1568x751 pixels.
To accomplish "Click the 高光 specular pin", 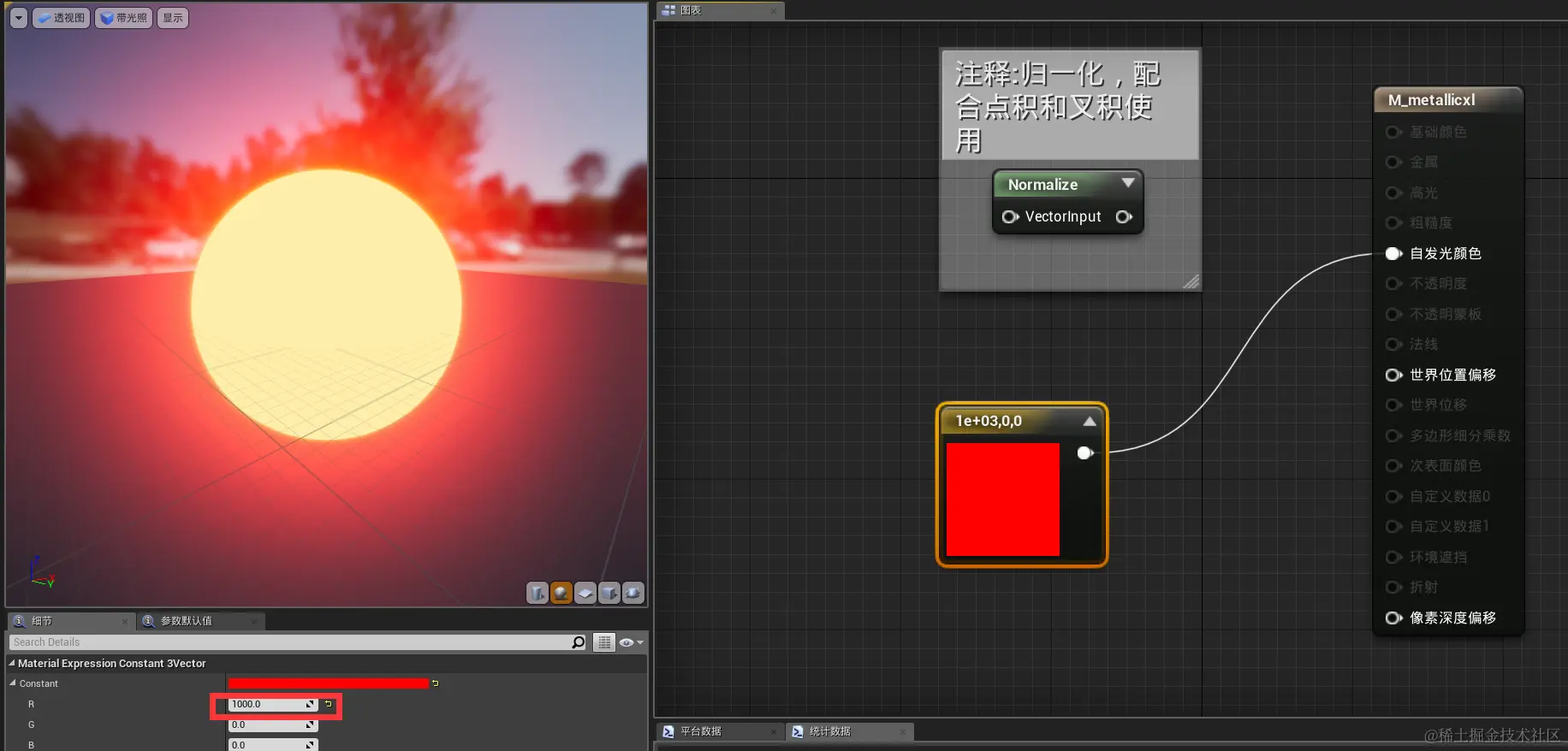I will (1393, 192).
